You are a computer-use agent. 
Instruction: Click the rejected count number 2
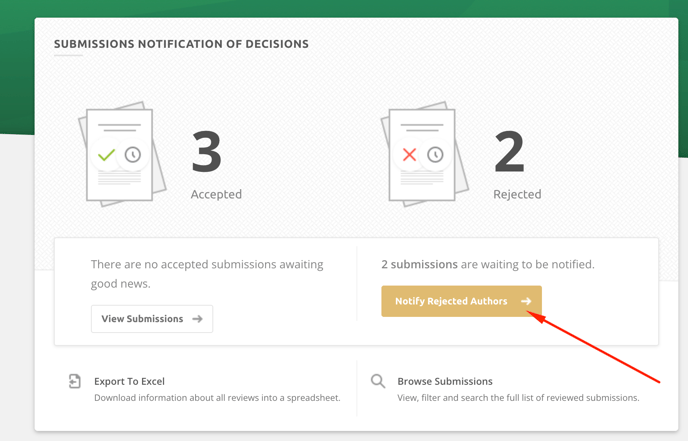tap(509, 152)
